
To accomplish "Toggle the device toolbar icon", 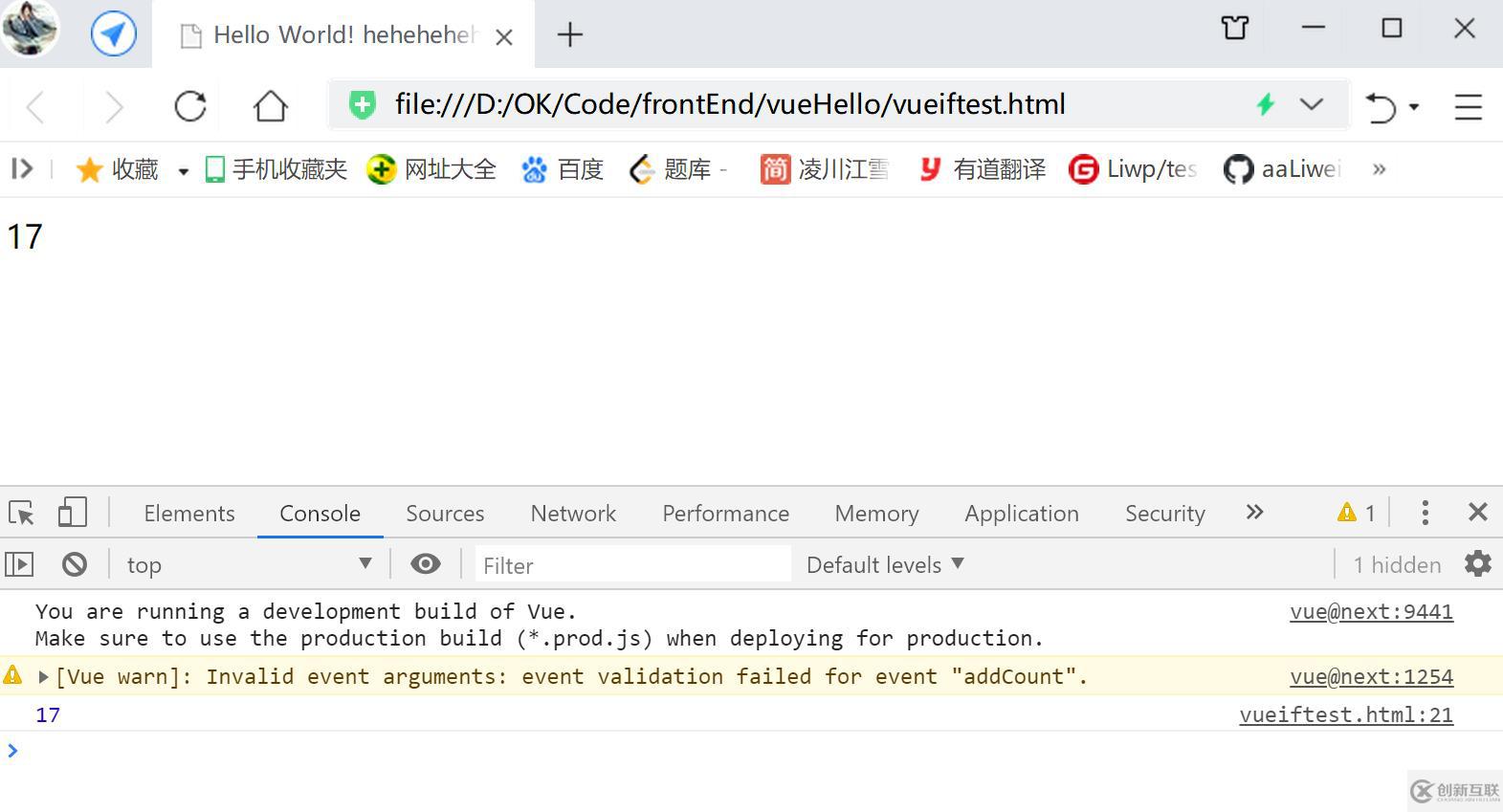I will point(72,512).
